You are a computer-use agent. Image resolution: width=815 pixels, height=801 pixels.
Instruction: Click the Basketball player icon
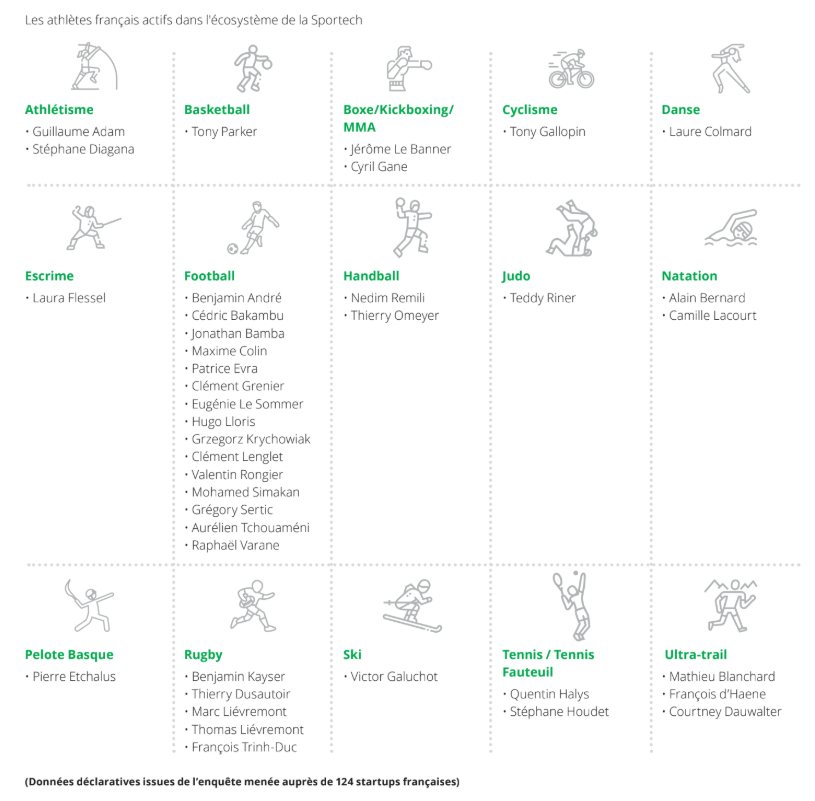click(x=252, y=67)
